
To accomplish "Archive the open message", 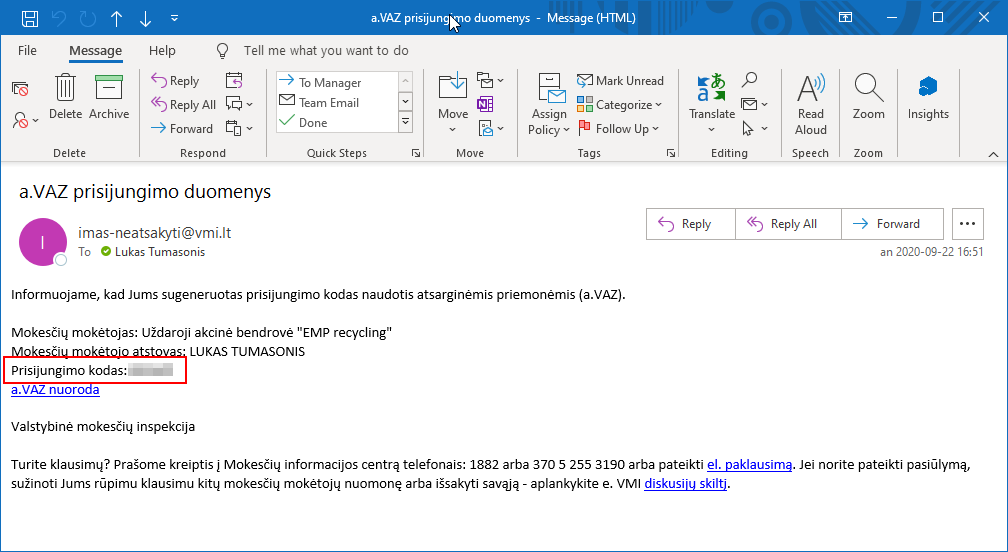I will pos(109,97).
